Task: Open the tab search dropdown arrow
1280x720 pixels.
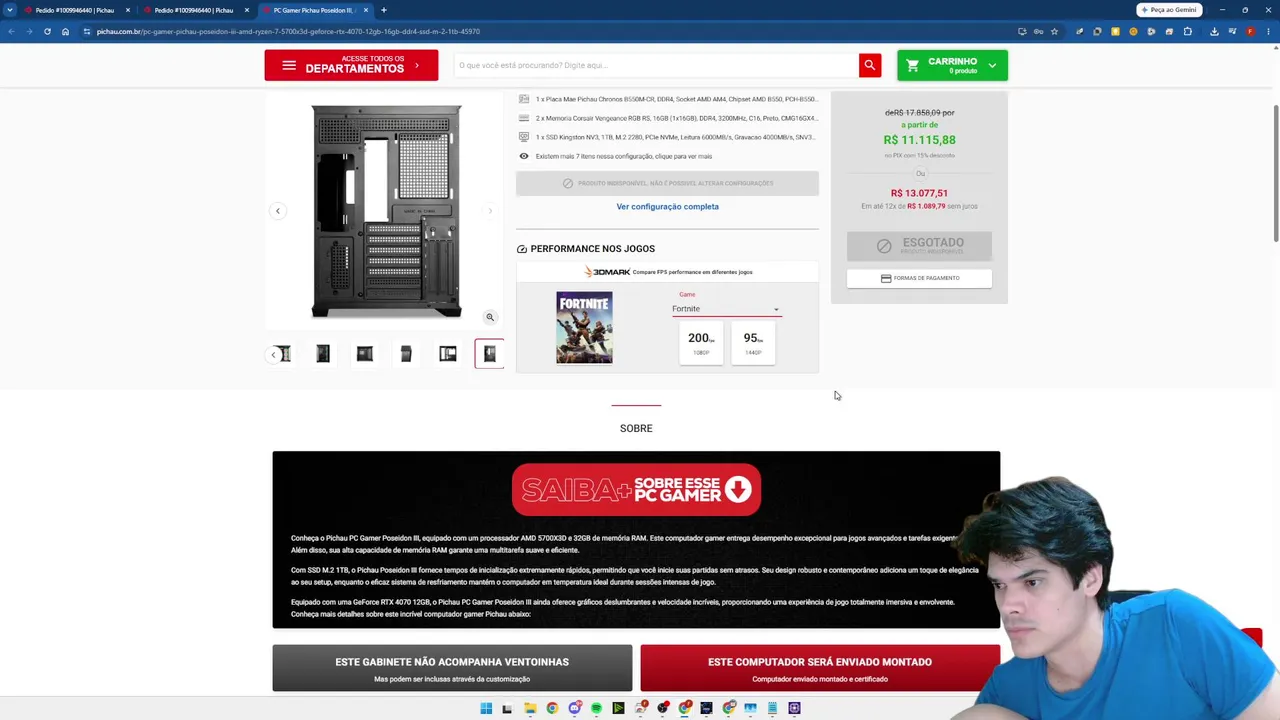Action: click(x=10, y=10)
